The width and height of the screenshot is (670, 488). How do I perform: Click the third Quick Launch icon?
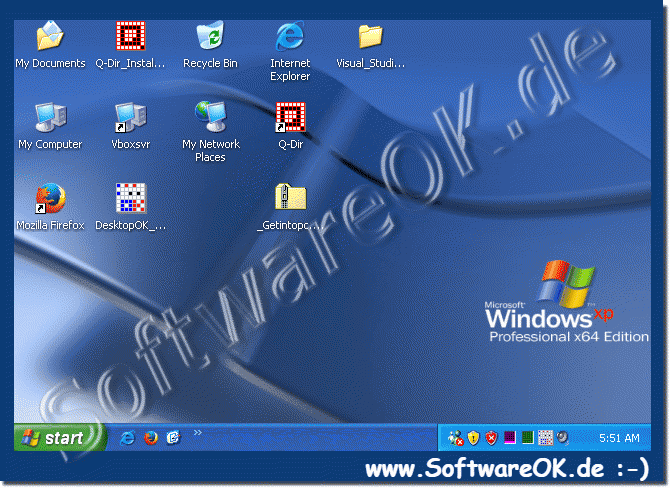[173, 438]
